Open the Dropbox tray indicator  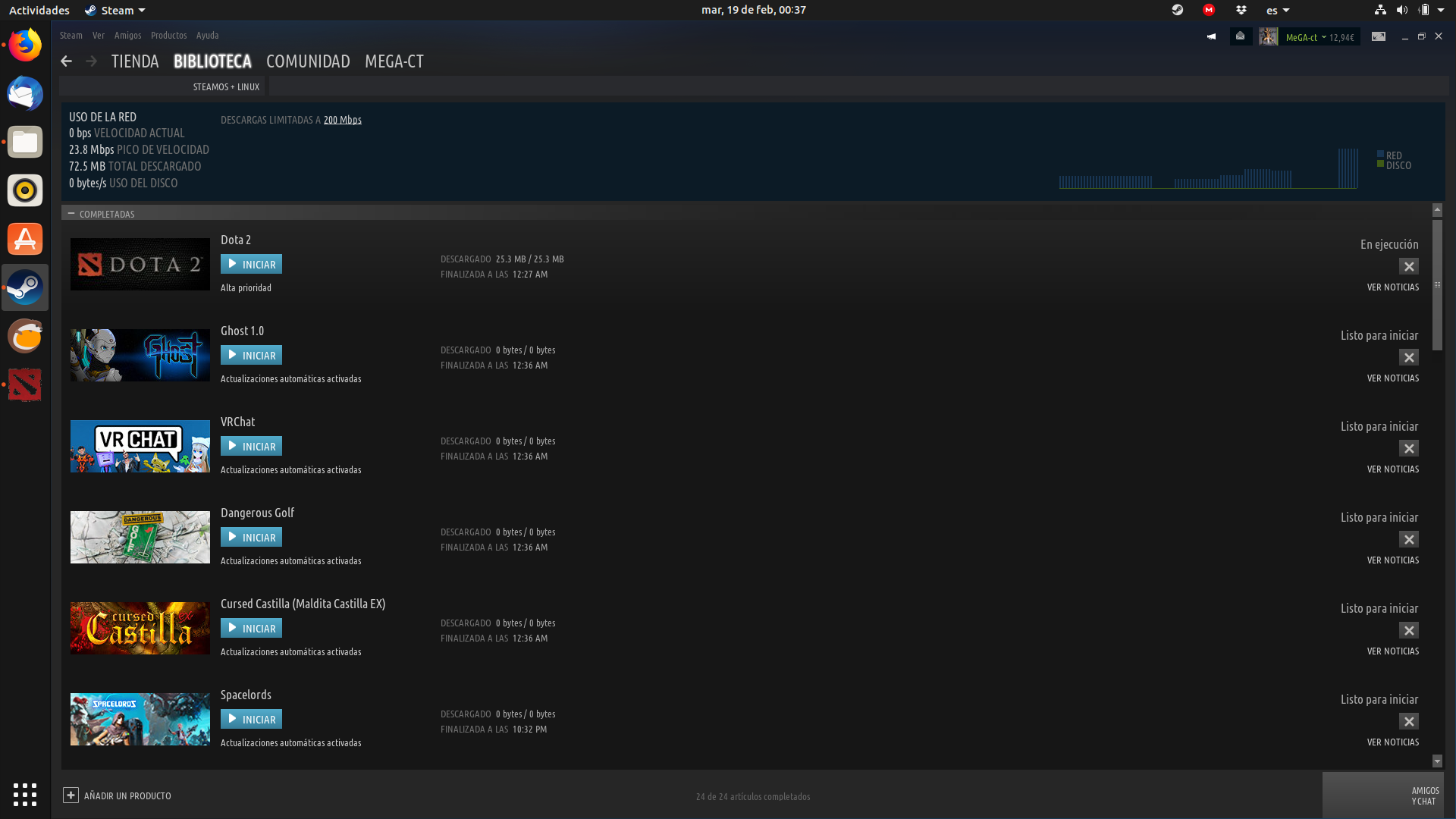tap(1241, 10)
